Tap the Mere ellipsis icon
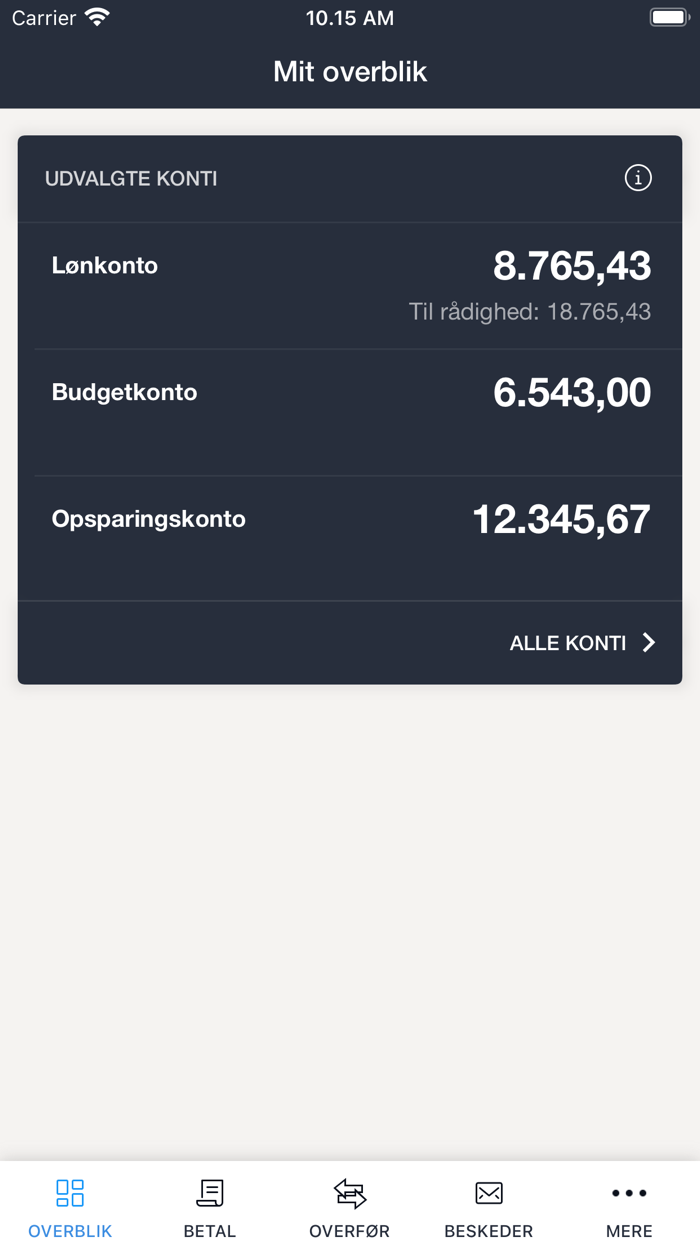Image resolution: width=700 pixels, height=1244 pixels. 628,1192
